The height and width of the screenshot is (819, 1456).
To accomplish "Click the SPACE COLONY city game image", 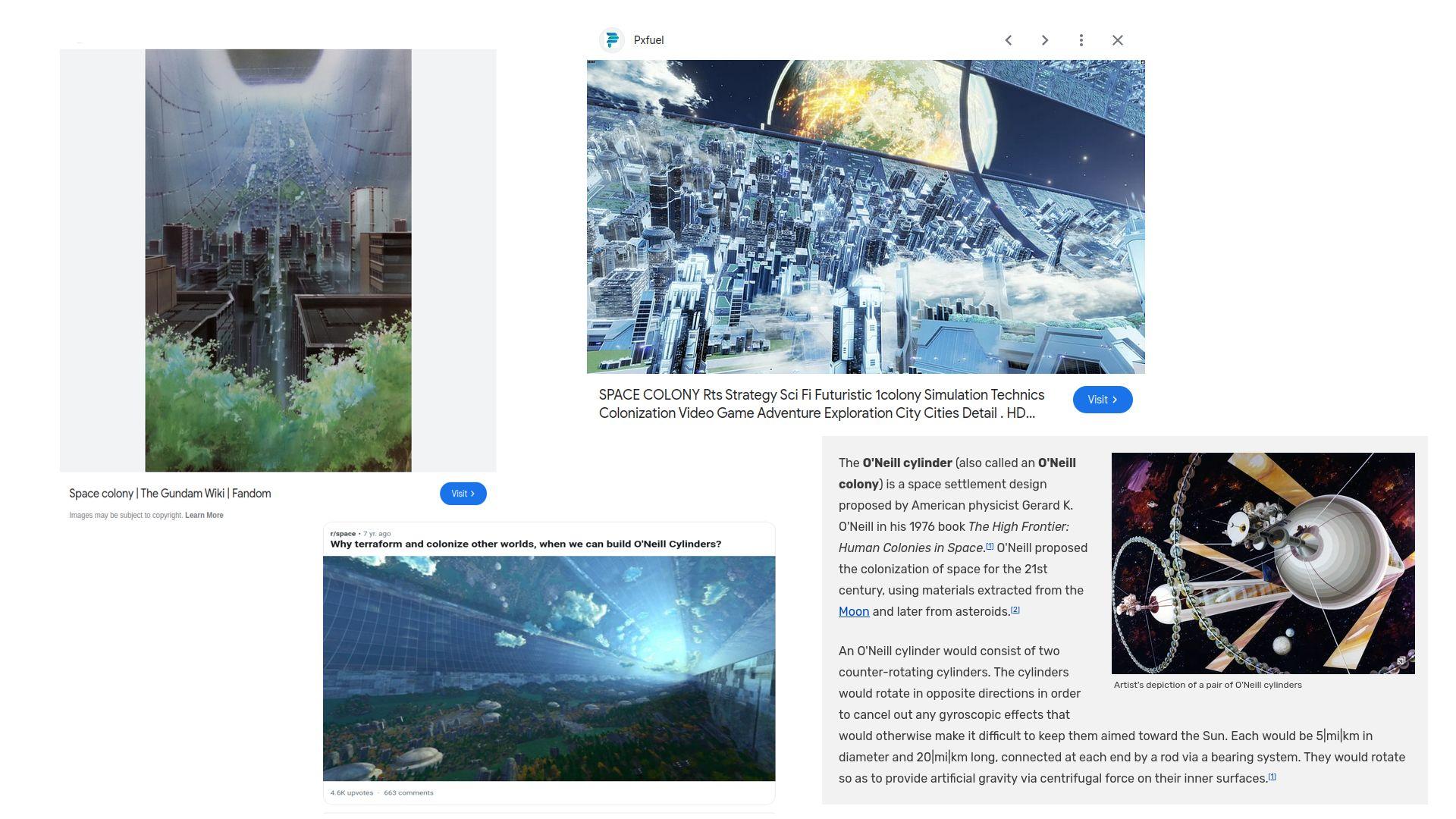I will tap(865, 217).
